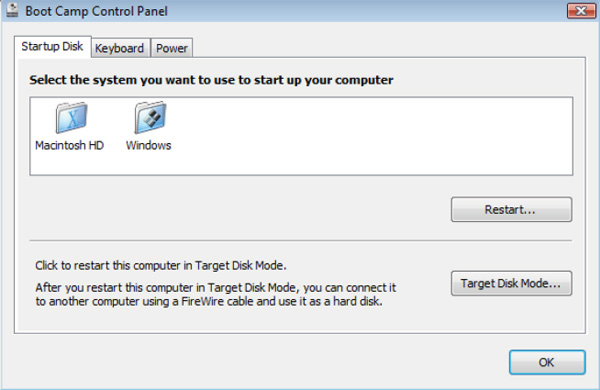The width and height of the screenshot is (600, 390).
Task: Activate the Target Disk Mode... button
Action: click(x=511, y=283)
